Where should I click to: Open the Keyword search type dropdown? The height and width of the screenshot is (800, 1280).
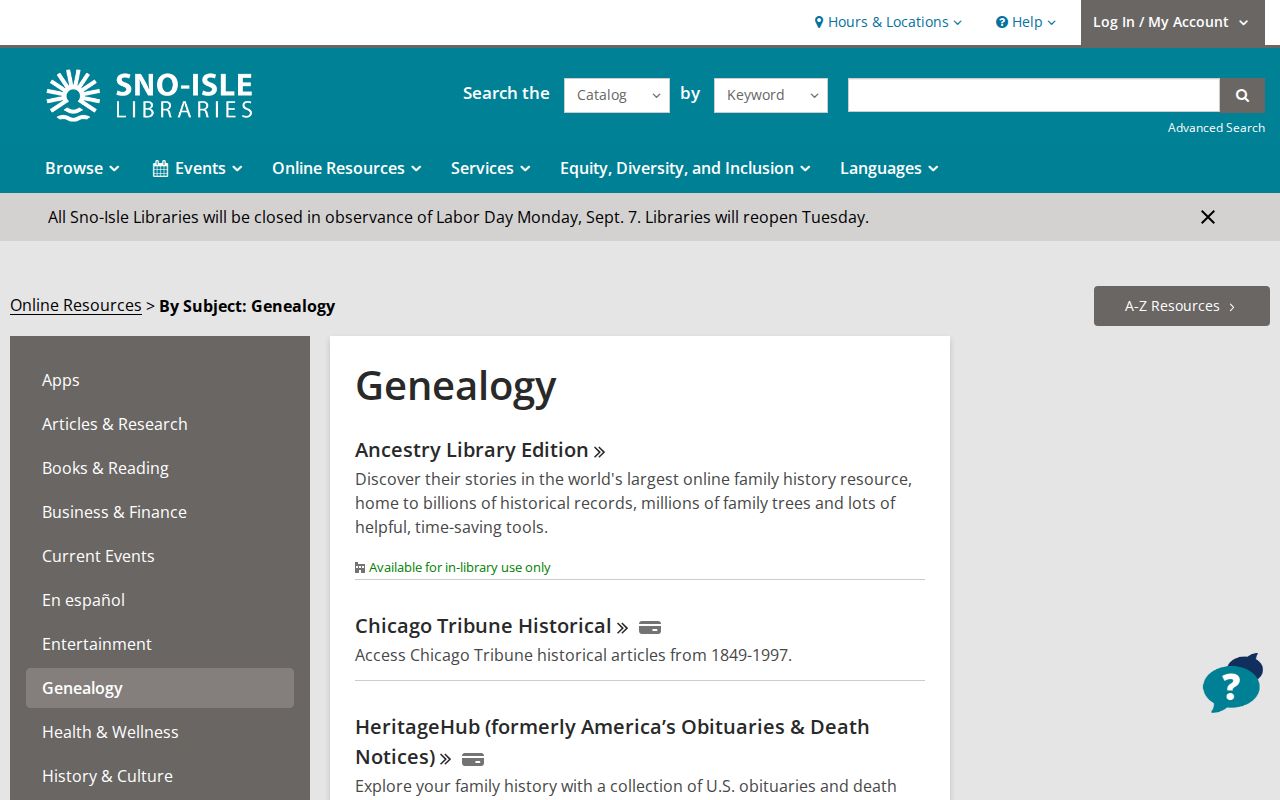(771, 95)
